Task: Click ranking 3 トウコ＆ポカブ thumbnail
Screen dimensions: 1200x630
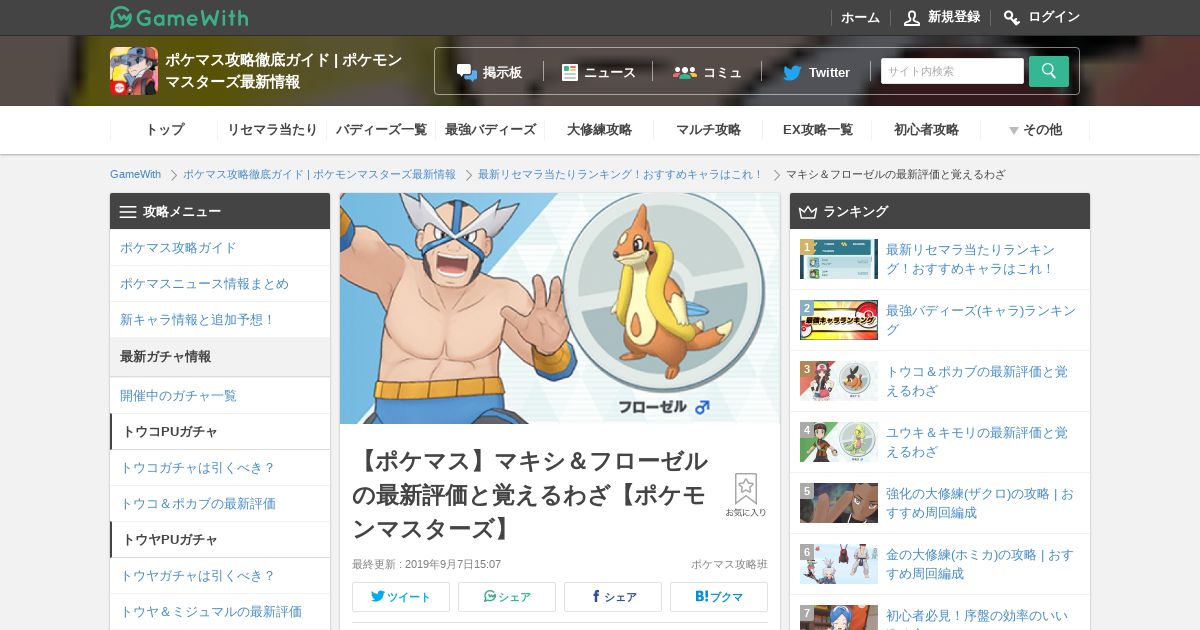Action: pyautogui.click(x=839, y=381)
